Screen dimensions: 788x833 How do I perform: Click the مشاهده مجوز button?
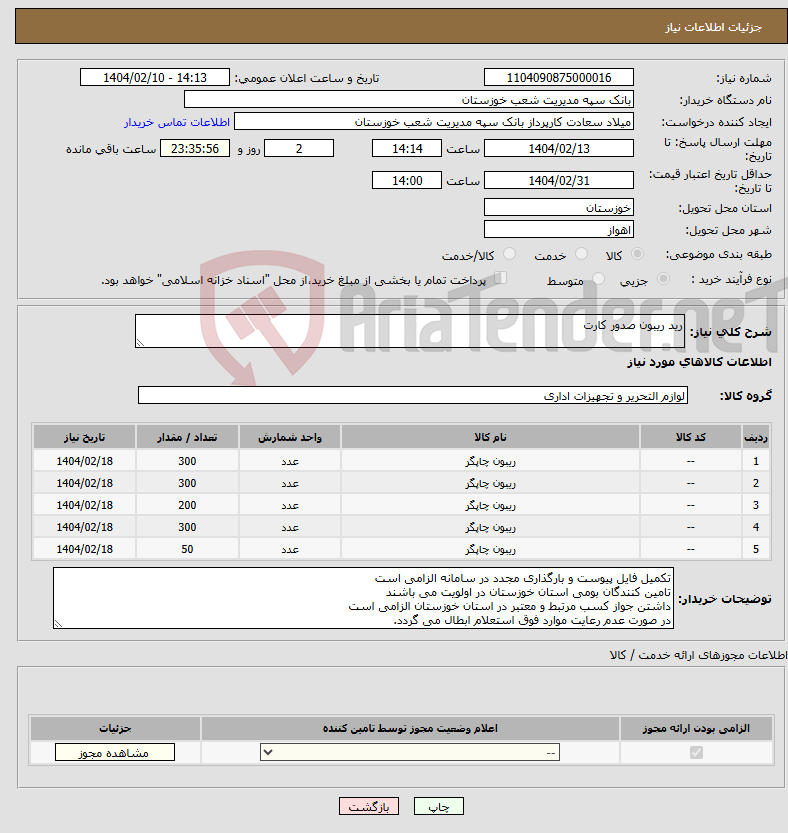click(115, 752)
